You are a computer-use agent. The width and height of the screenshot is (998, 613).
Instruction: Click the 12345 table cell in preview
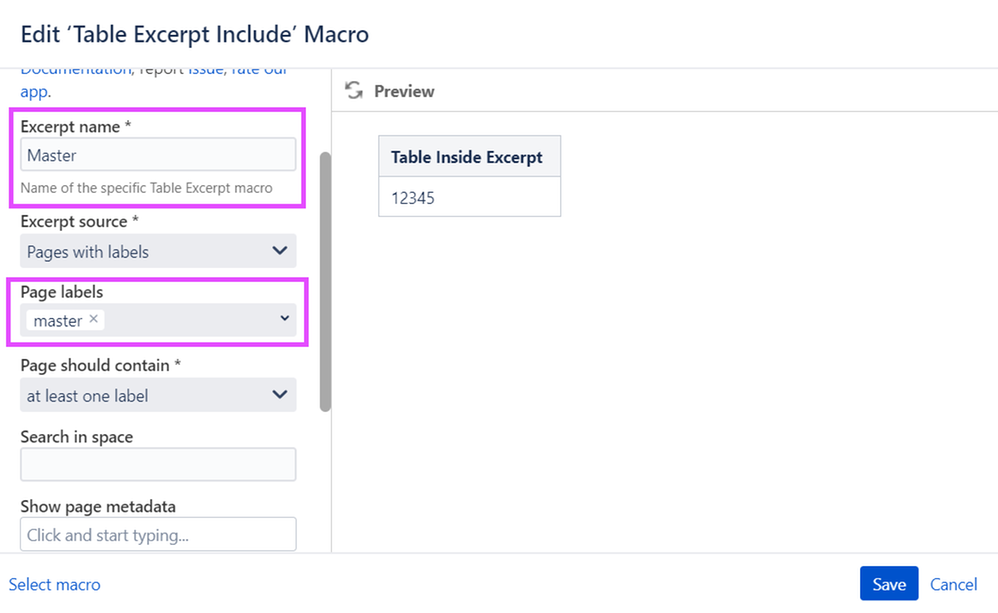[x=469, y=197]
